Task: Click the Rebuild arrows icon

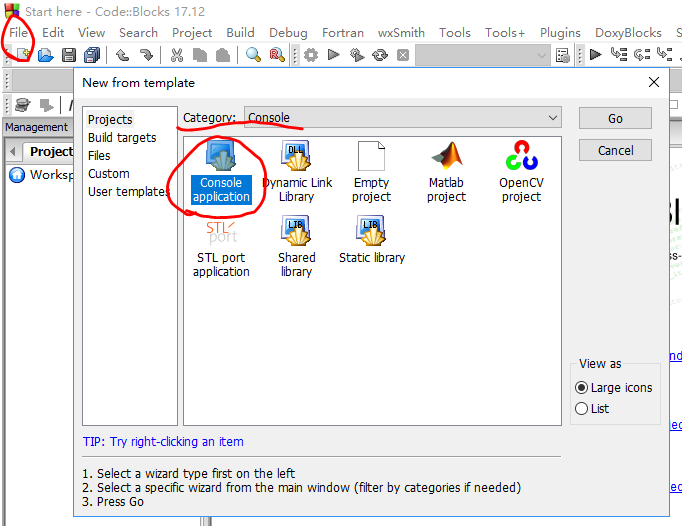Action: tap(380, 55)
